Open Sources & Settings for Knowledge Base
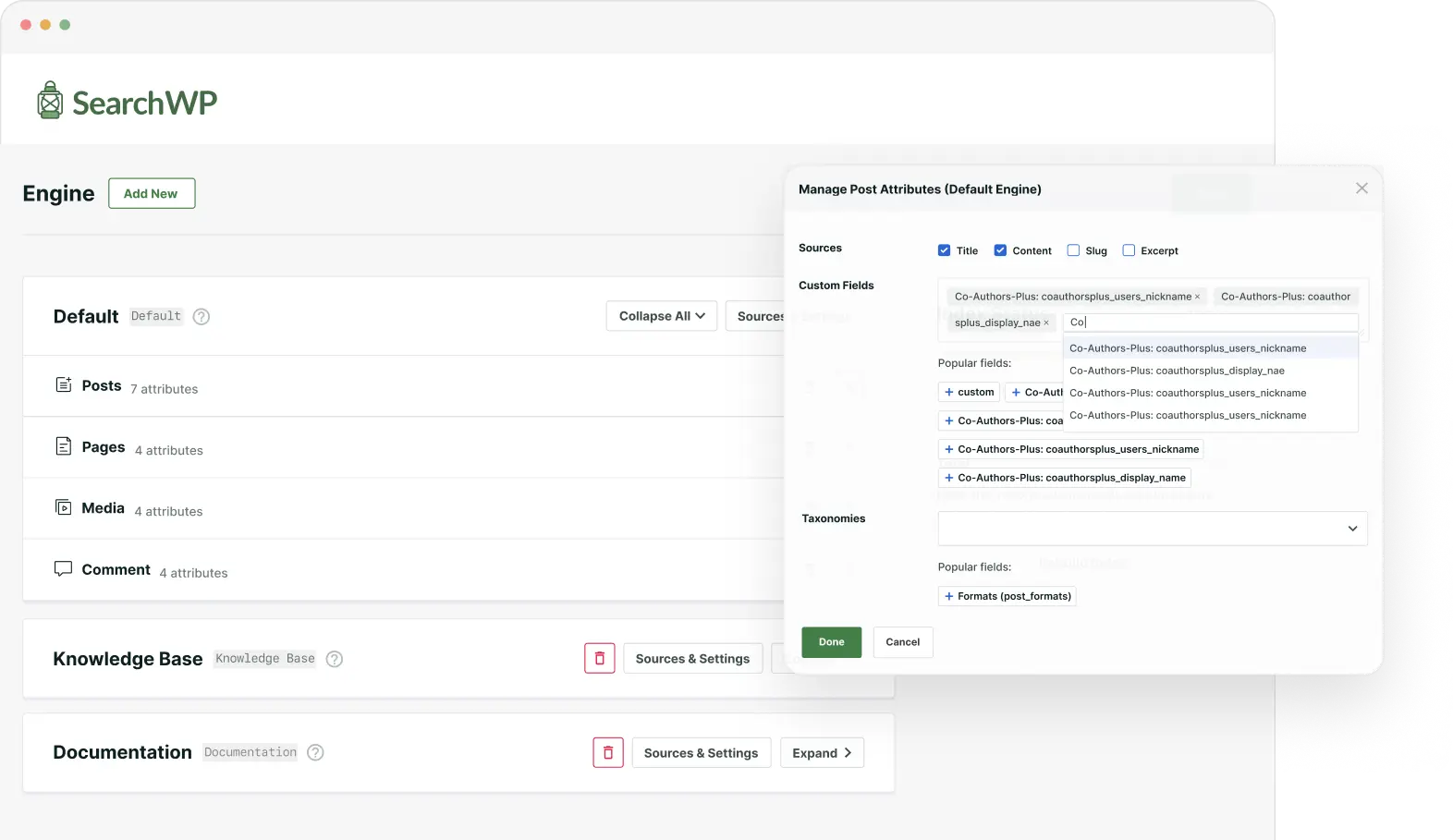Screen dimensions: 1453x840 [692, 659]
